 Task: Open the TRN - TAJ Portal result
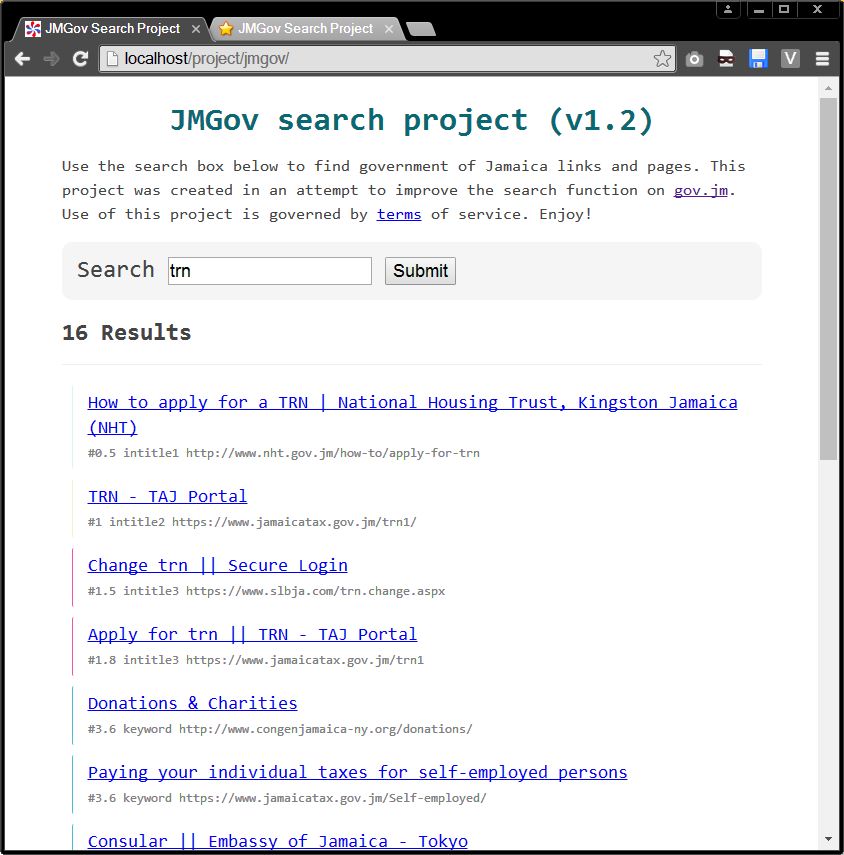(x=167, y=496)
